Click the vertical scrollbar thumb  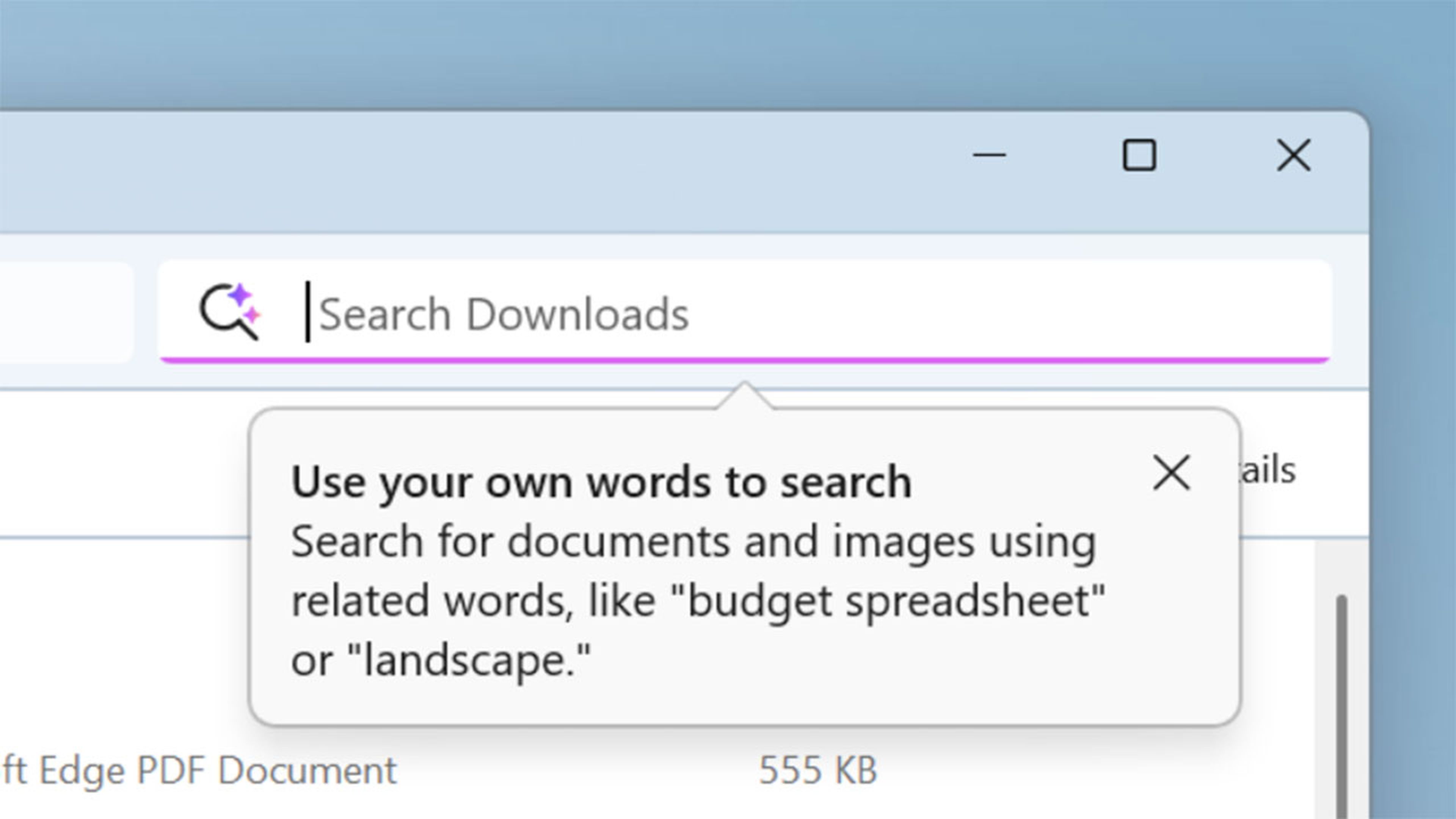pos(1341,706)
